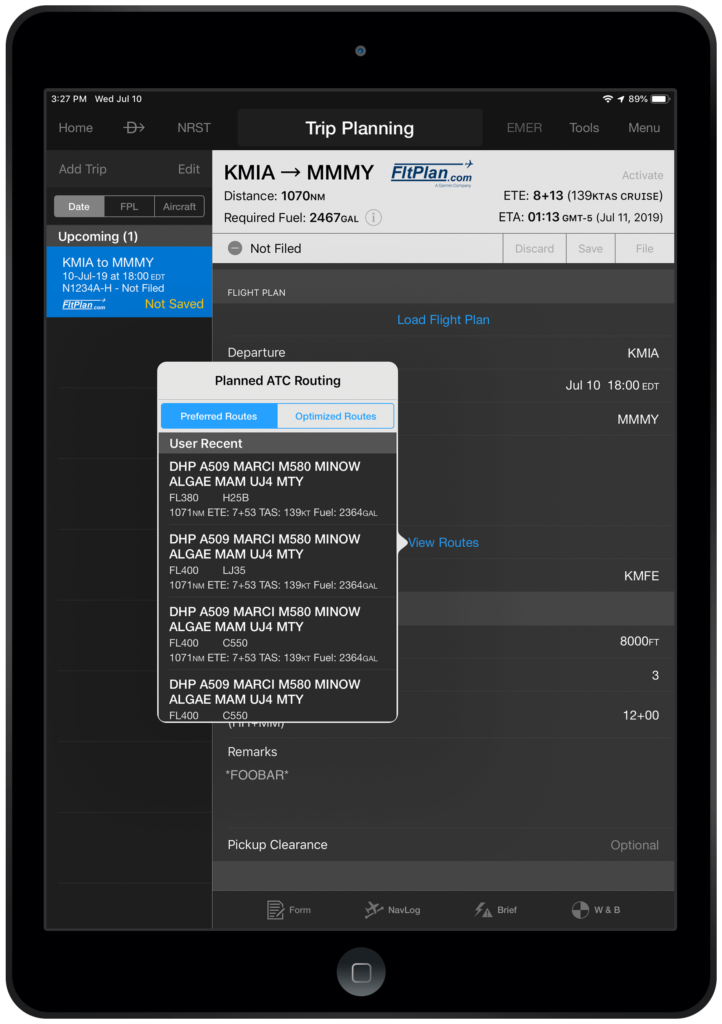Edit Remarks text *FOOBAR*
The height and width of the screenshot is (1024, 722).
coord(257,775)
